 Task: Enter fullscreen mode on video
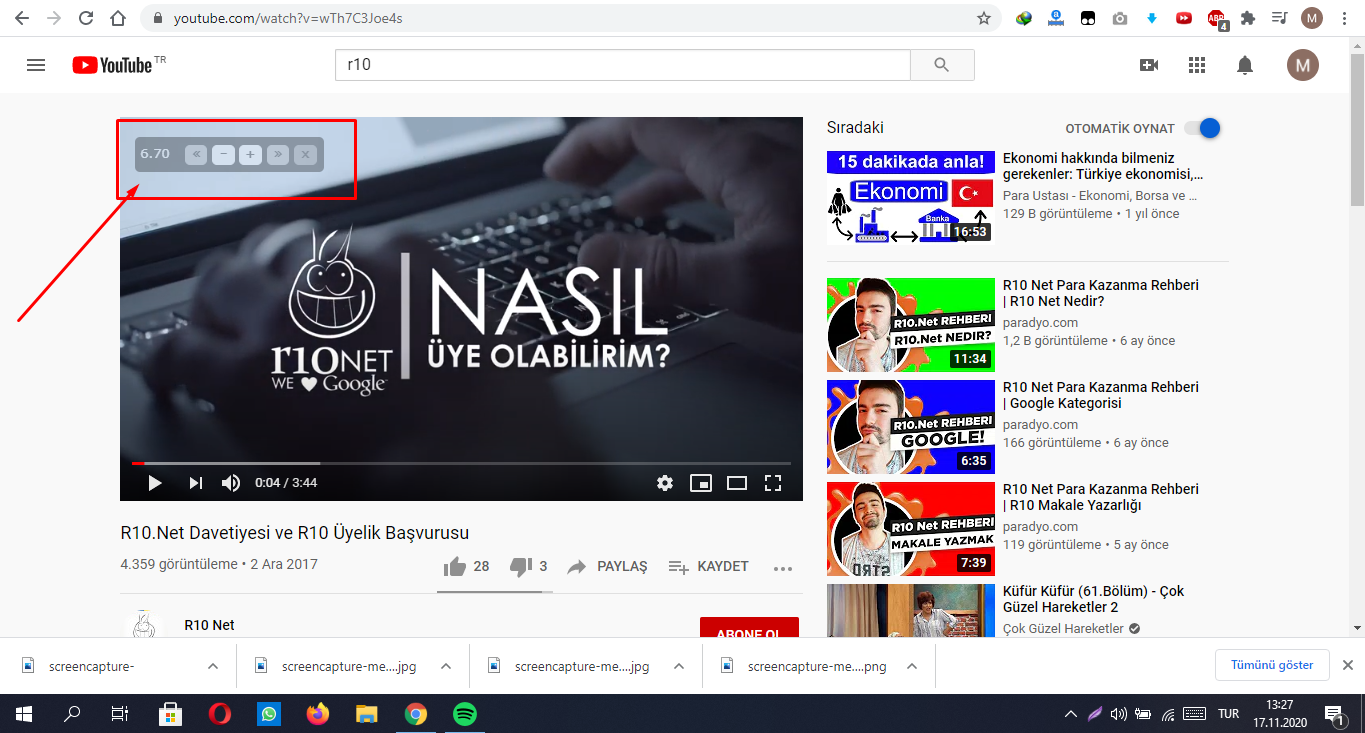(772, 483)
